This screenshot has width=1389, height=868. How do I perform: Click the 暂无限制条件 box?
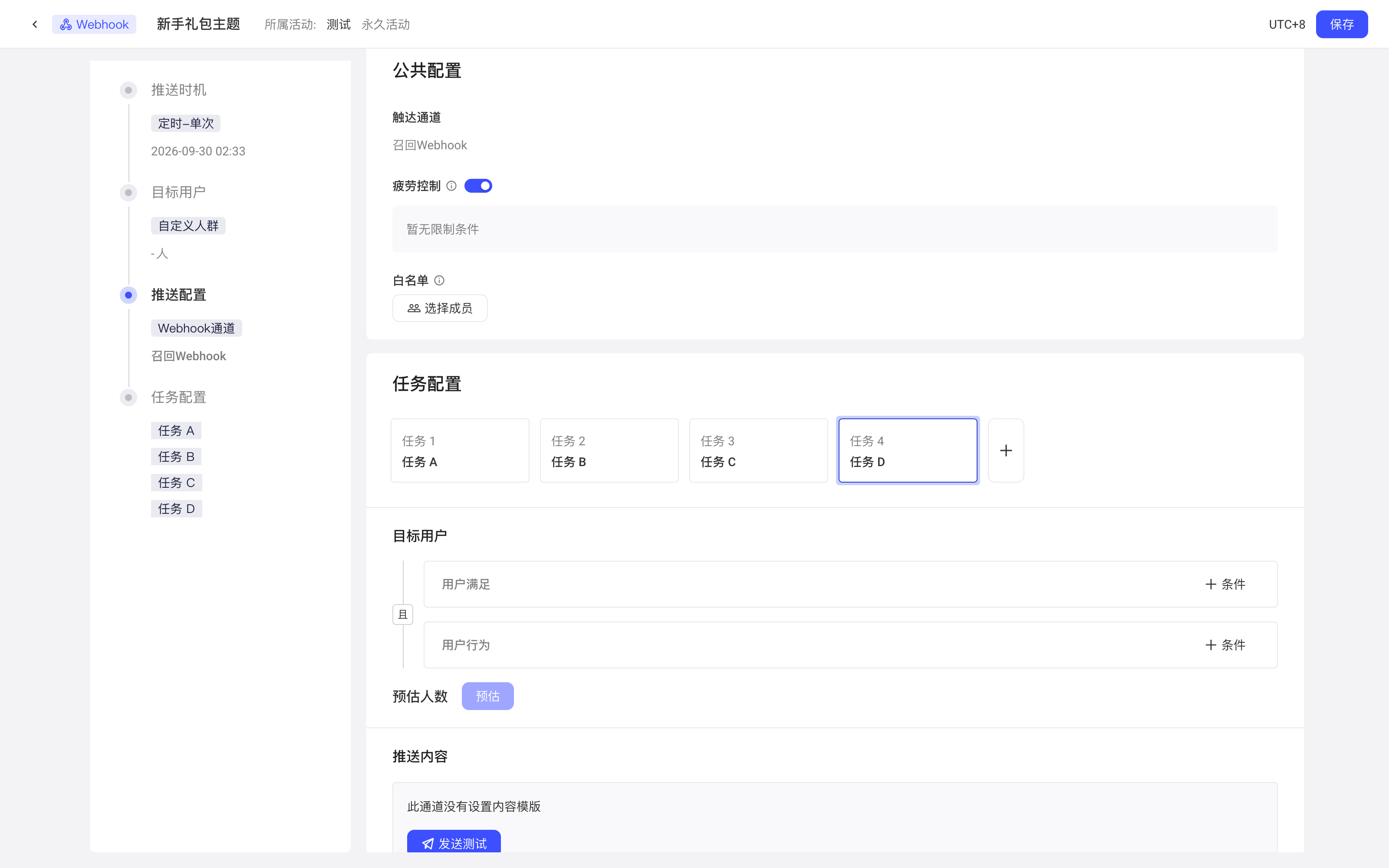point(835,229)
